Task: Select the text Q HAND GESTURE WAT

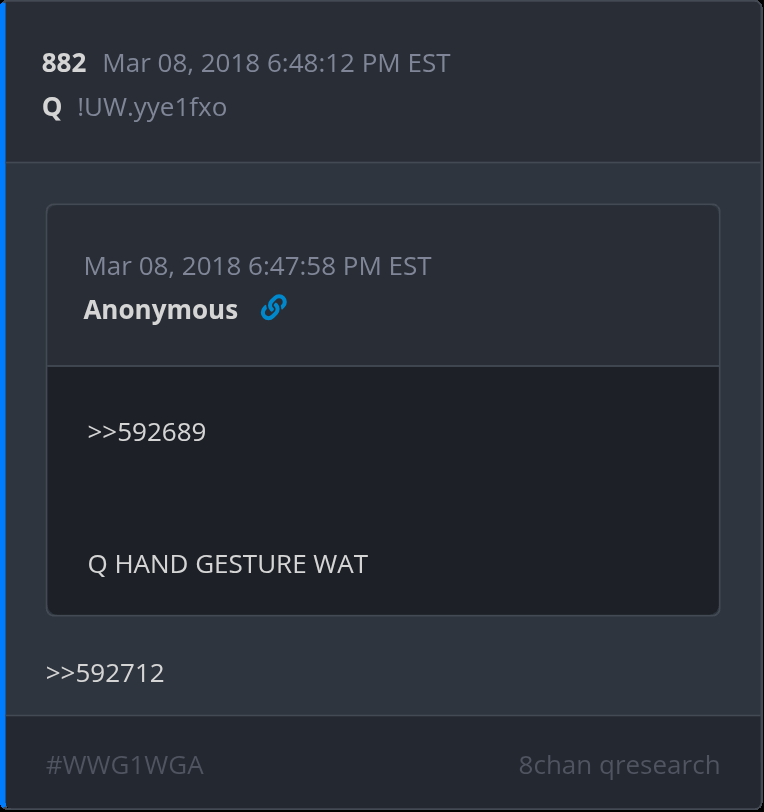Action: (228, 564)
